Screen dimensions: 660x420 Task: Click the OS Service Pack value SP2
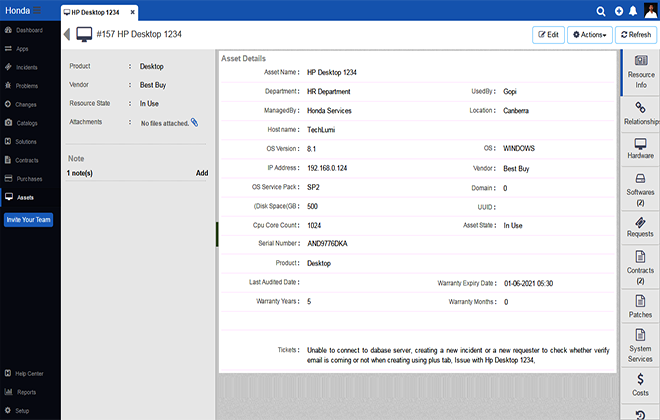click(x=313, y=187)
